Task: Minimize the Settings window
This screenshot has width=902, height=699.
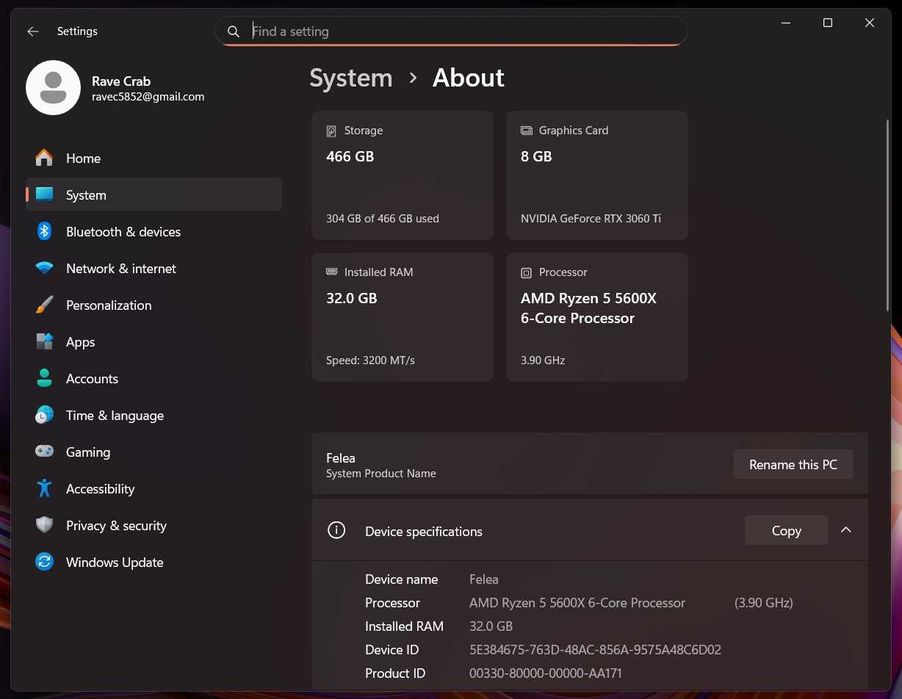Action: coord(786,23)
